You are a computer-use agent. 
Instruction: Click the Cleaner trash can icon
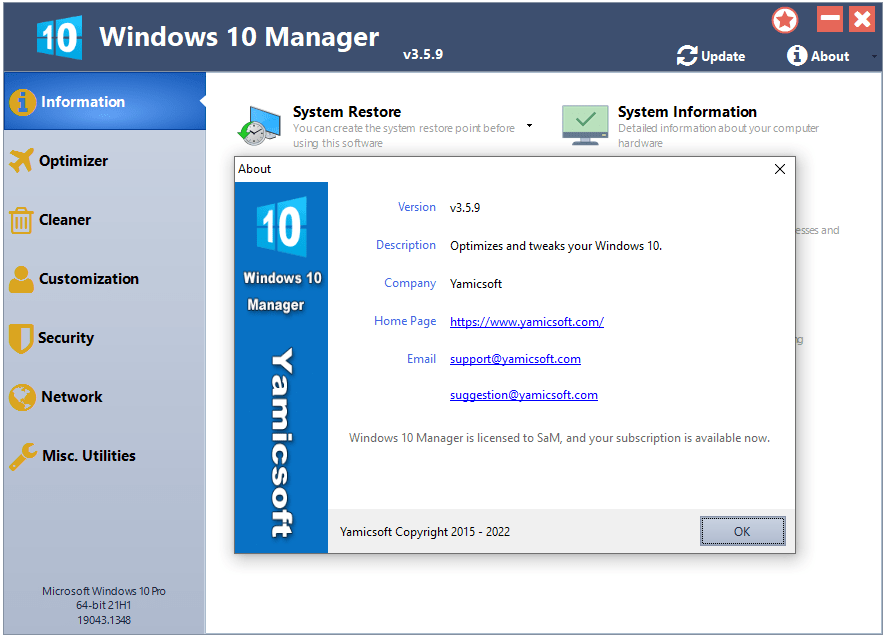tap(21, 220)
